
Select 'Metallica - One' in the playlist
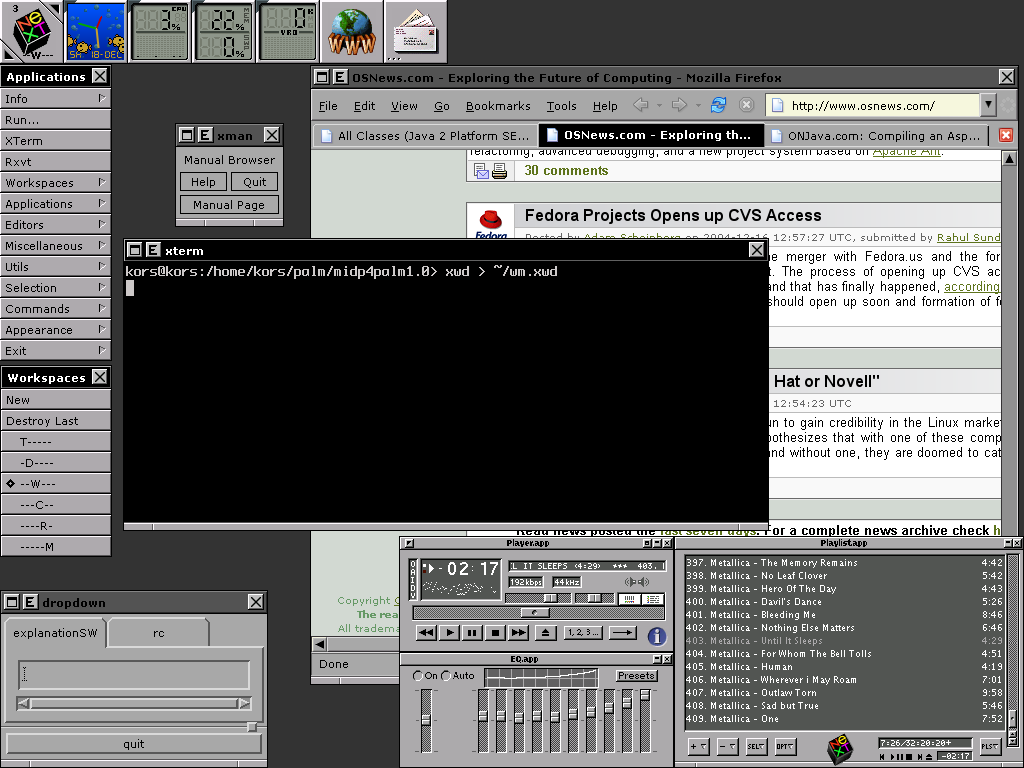[843, 718]
